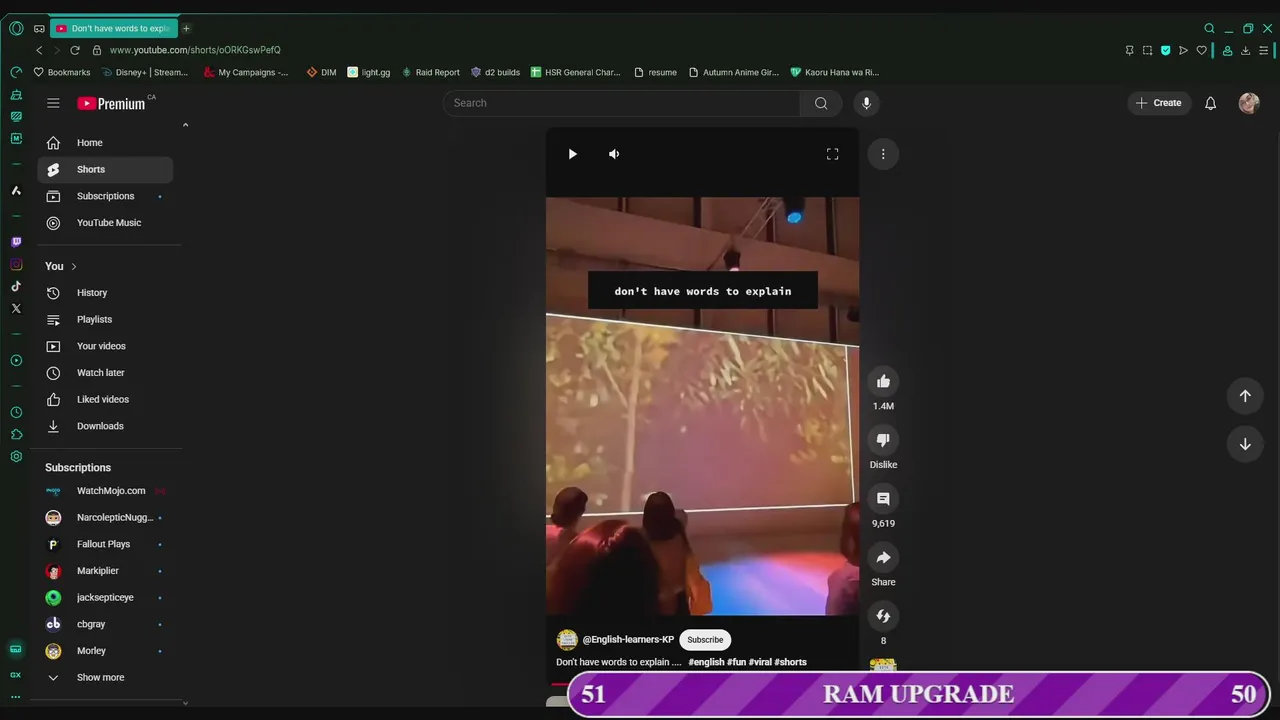Screen dimensions: 1280x720
Task: Open History in the sidebar
Action: [105, 293]
